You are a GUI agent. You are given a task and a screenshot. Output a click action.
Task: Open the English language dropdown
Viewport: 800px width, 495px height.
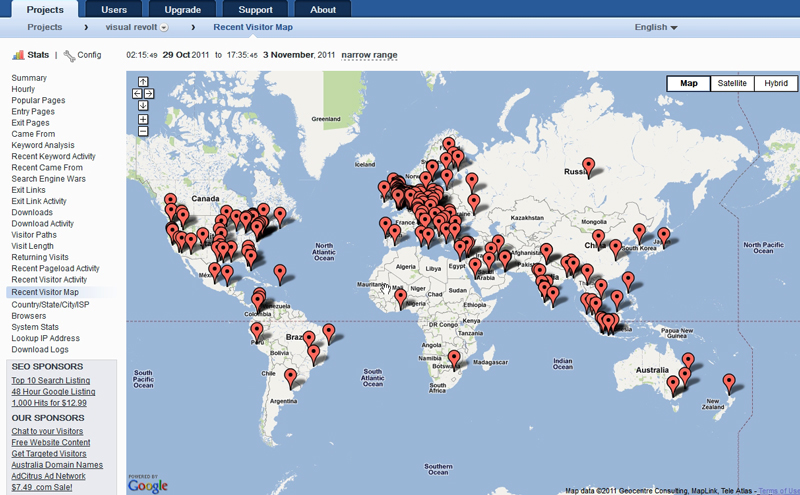(x=656, y=27)
